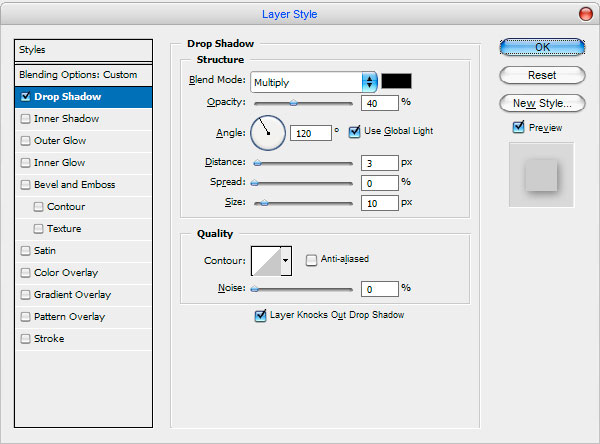Viewport: 600px width, 444px height.
Task: Click the Opacity slider handle
Action: (293, 103)
